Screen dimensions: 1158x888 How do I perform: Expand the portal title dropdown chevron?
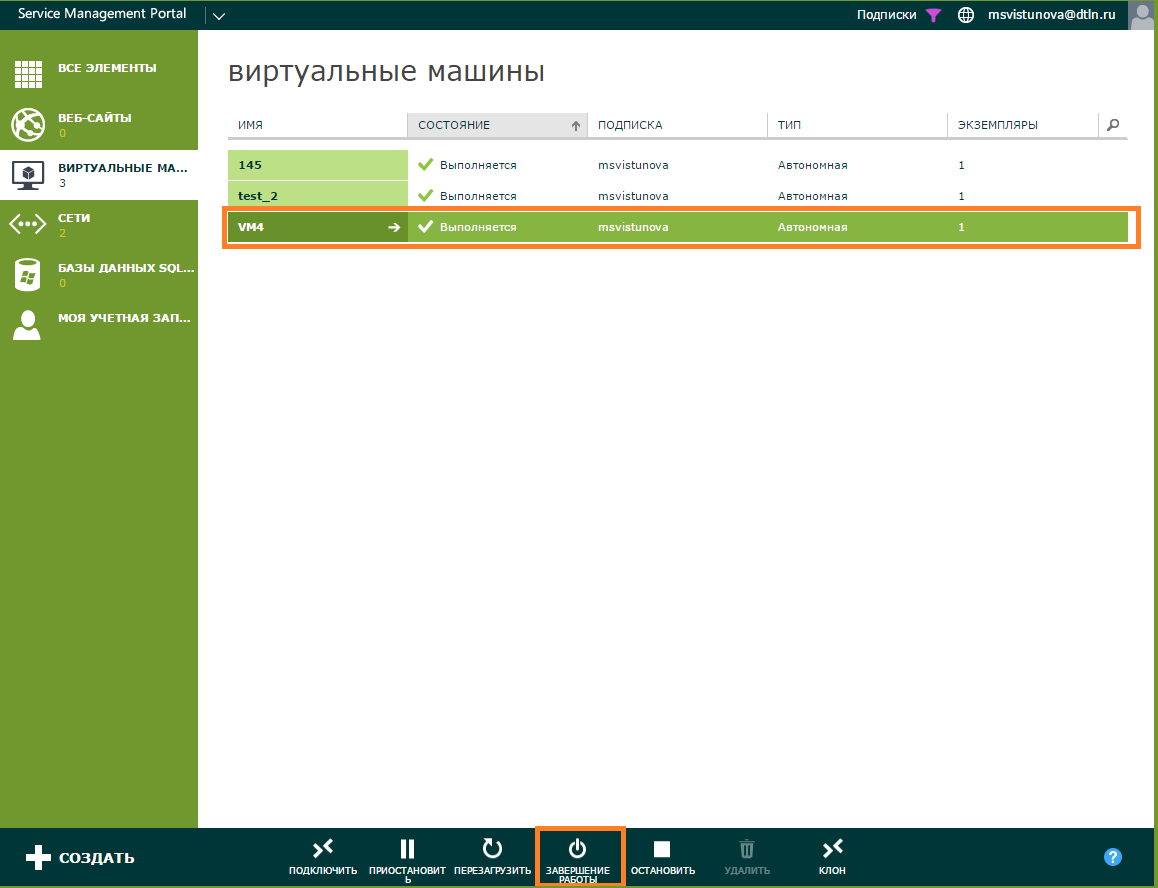point(218,16)
